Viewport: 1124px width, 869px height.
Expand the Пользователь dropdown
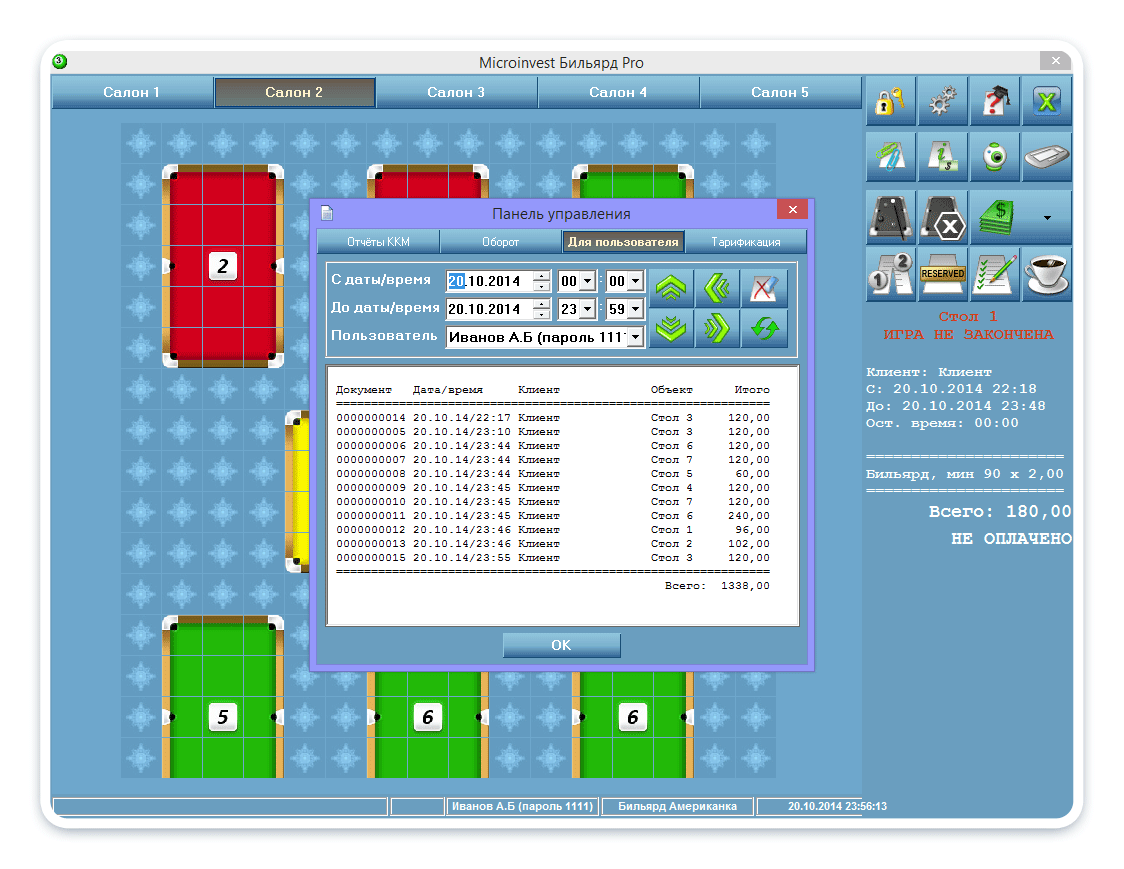635,338
